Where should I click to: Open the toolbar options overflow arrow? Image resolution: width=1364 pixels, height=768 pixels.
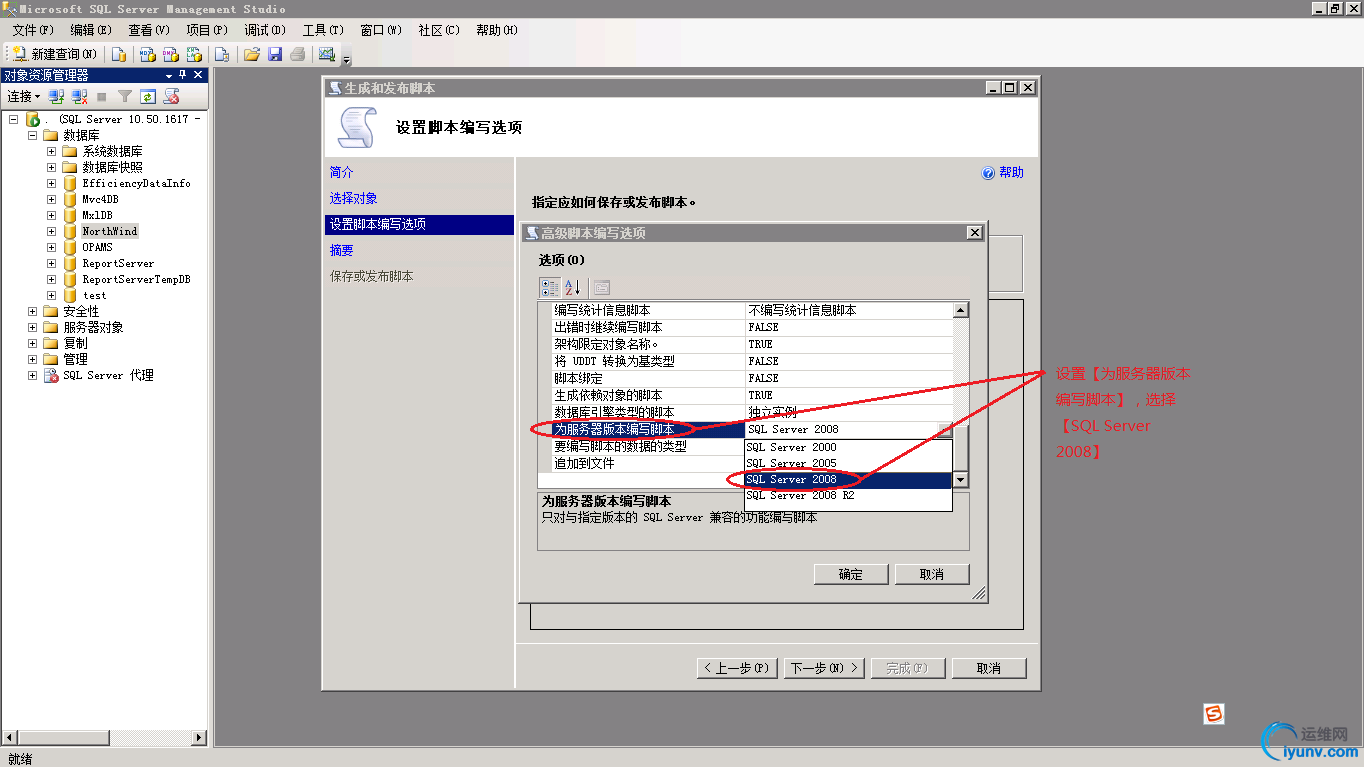point(346,57)
